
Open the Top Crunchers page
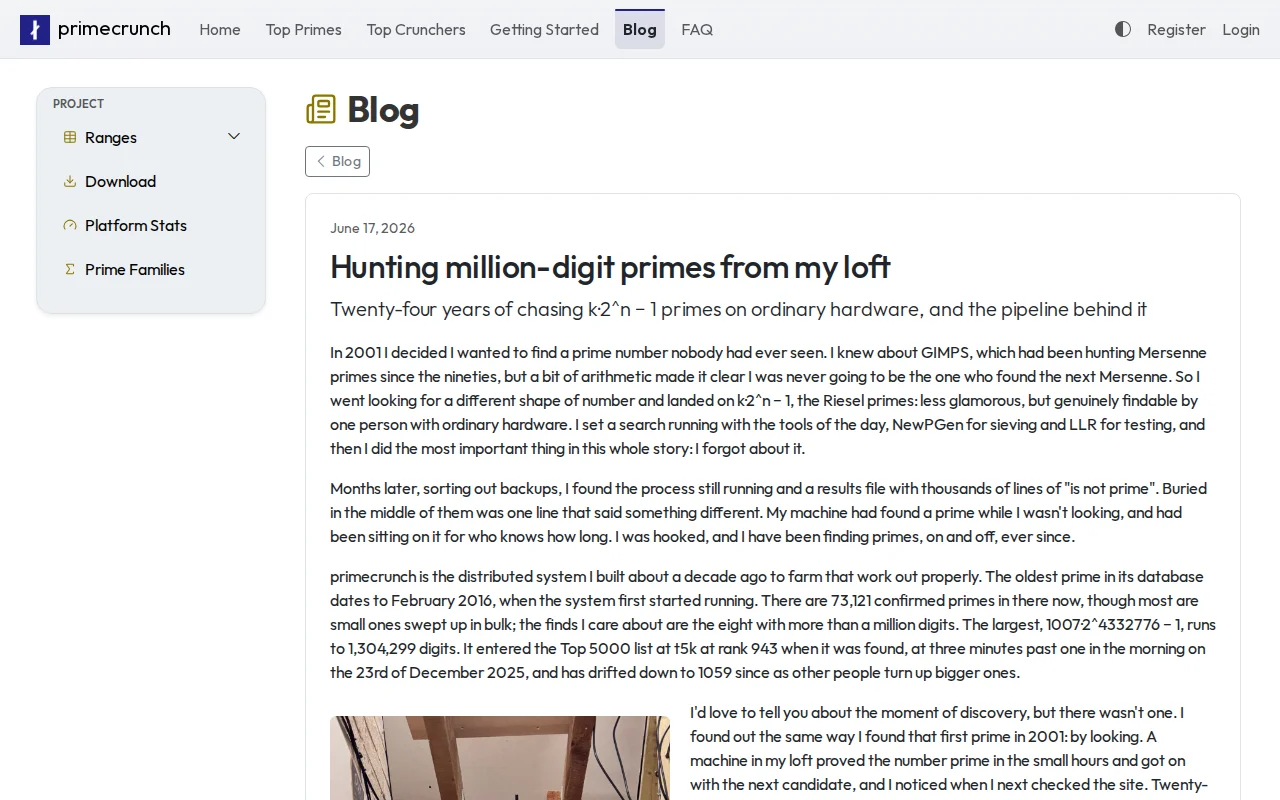click(416, 30)
